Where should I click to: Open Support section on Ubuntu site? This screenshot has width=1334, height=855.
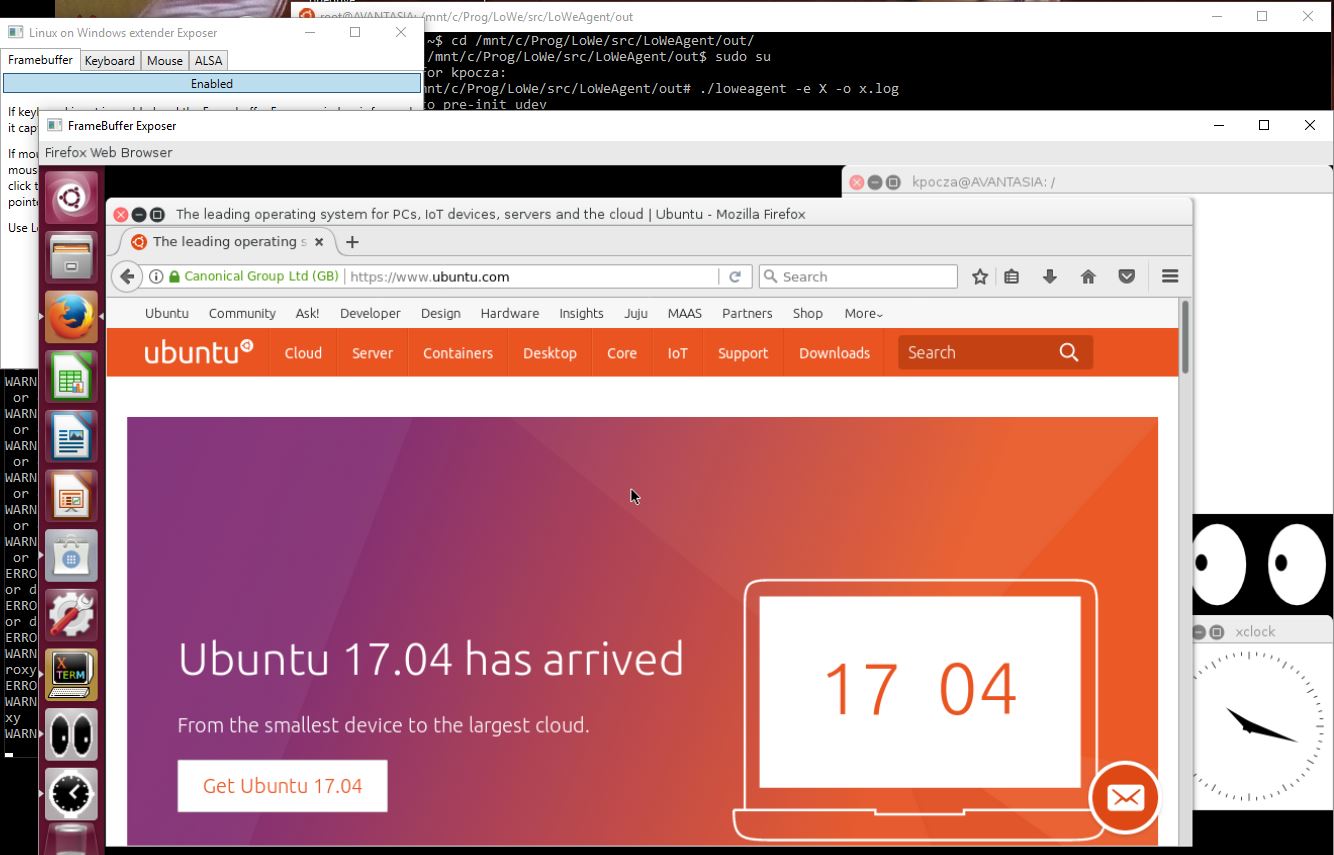[743, 353]
